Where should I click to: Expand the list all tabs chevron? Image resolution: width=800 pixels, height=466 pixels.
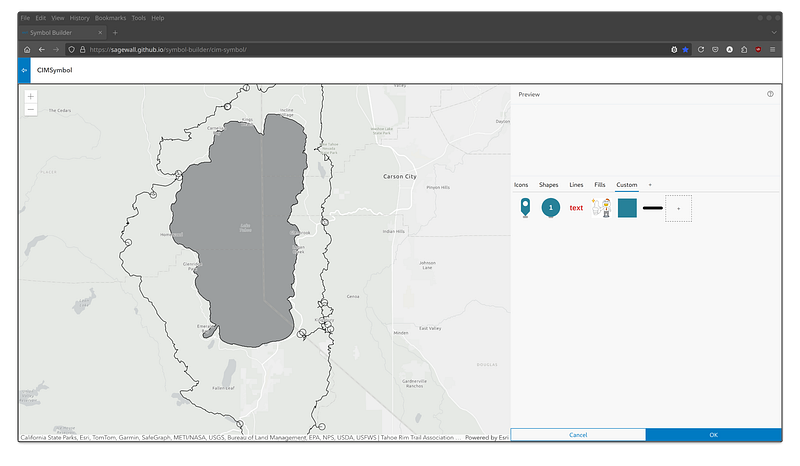774,33
